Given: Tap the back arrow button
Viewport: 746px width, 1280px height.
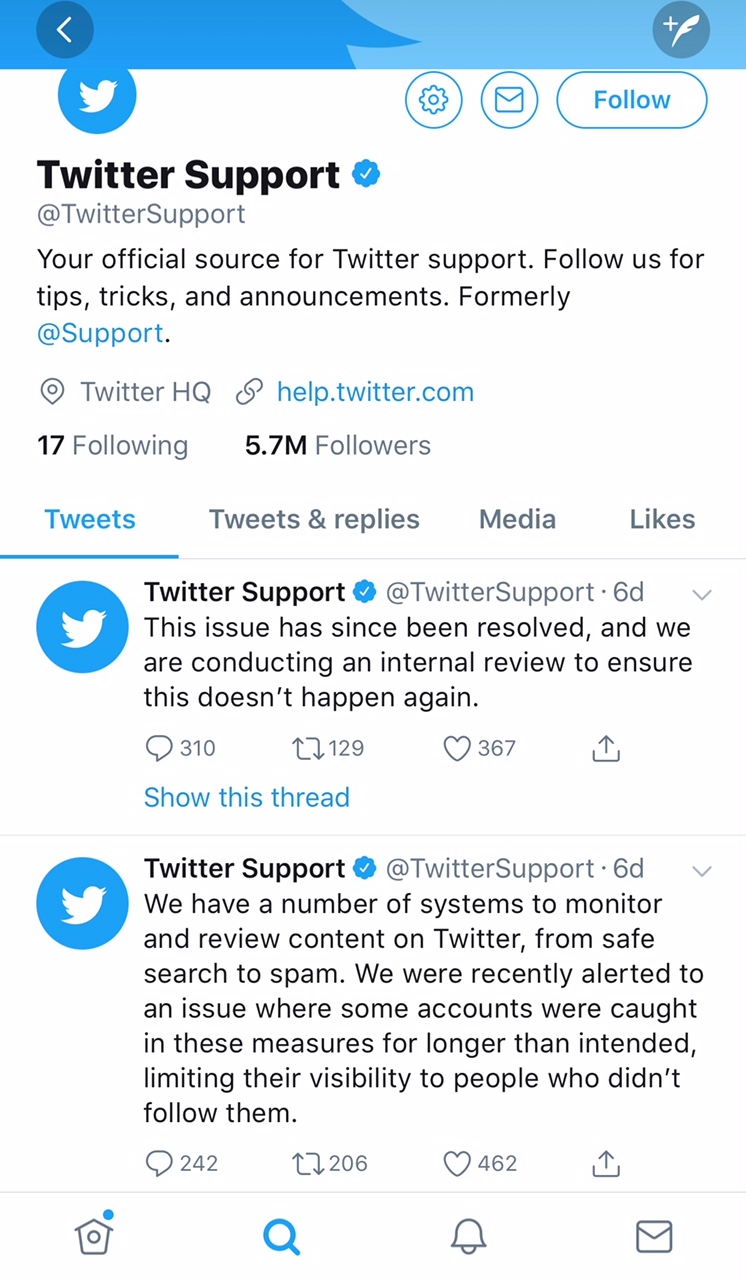Looking at the screenshot, I should (65, 30).
